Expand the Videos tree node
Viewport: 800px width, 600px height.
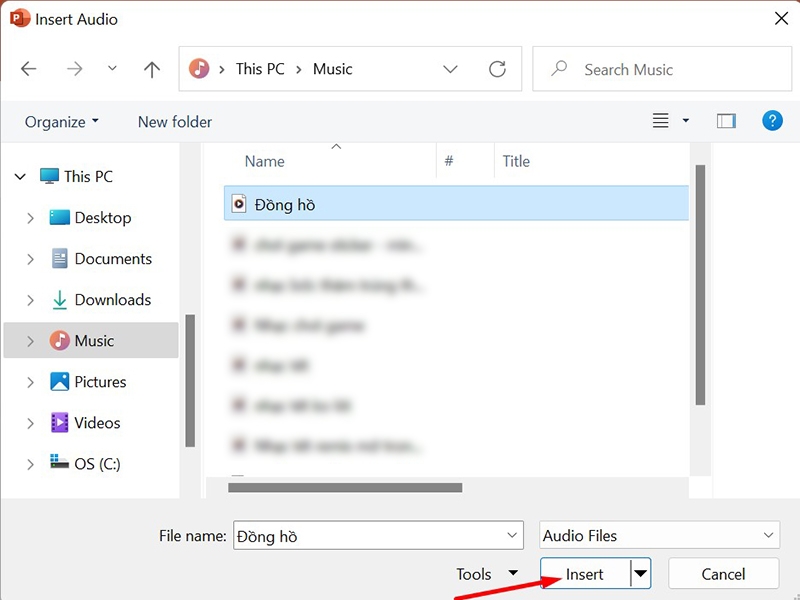(x=30, y=423)
